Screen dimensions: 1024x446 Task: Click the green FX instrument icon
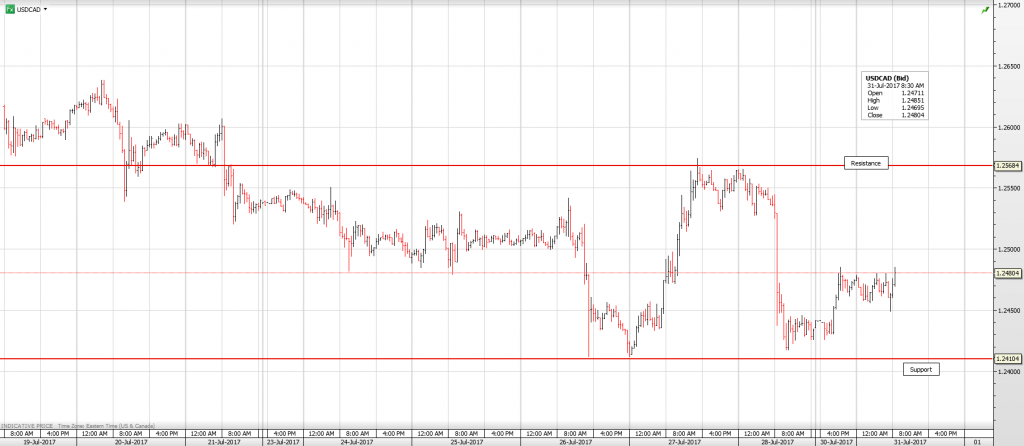coord(9,8)
